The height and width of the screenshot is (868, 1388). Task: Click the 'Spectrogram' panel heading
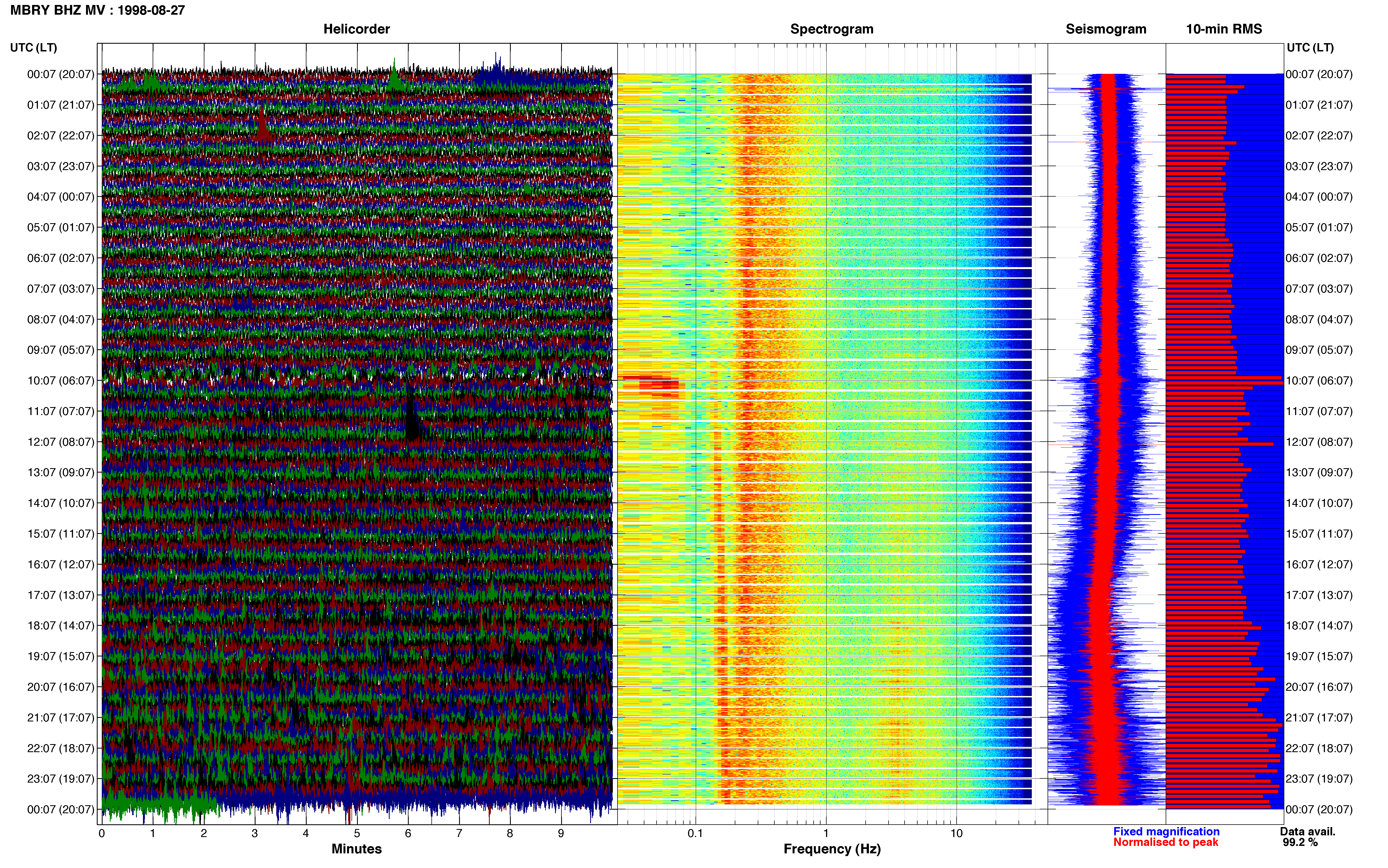(832, 29)
